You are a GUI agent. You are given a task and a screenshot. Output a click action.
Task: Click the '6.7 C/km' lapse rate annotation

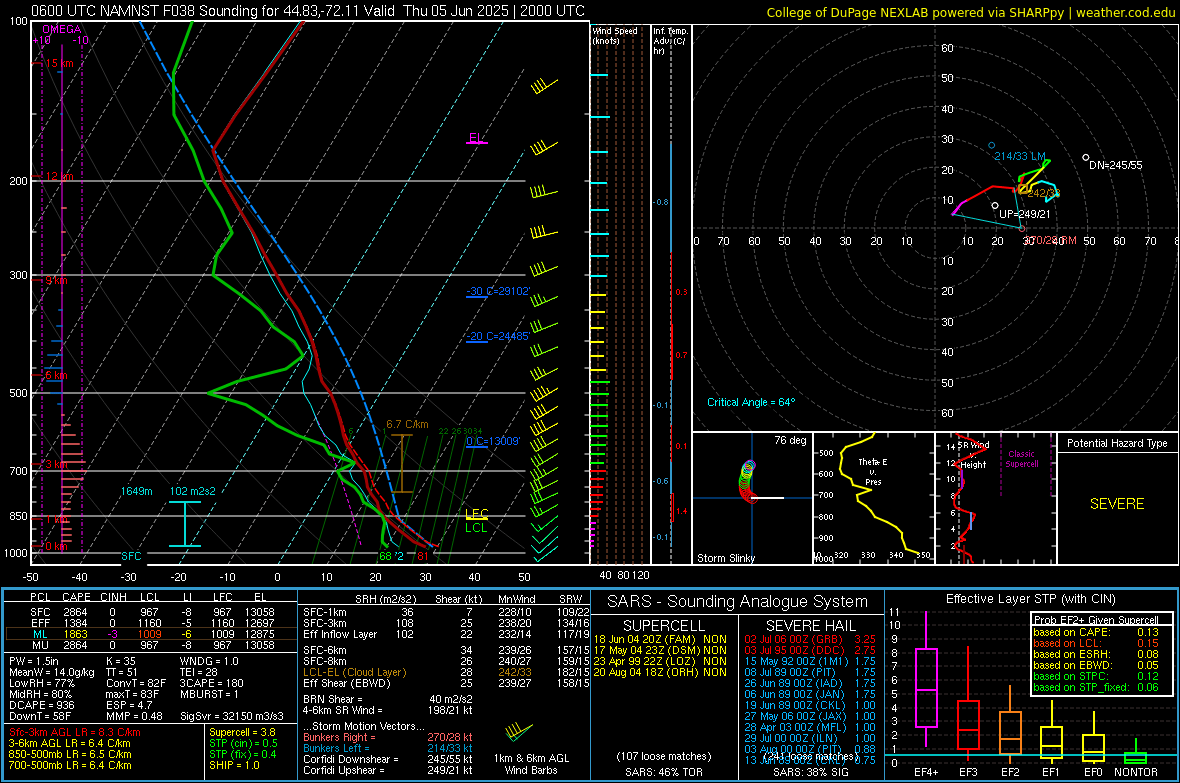(407, 425)
